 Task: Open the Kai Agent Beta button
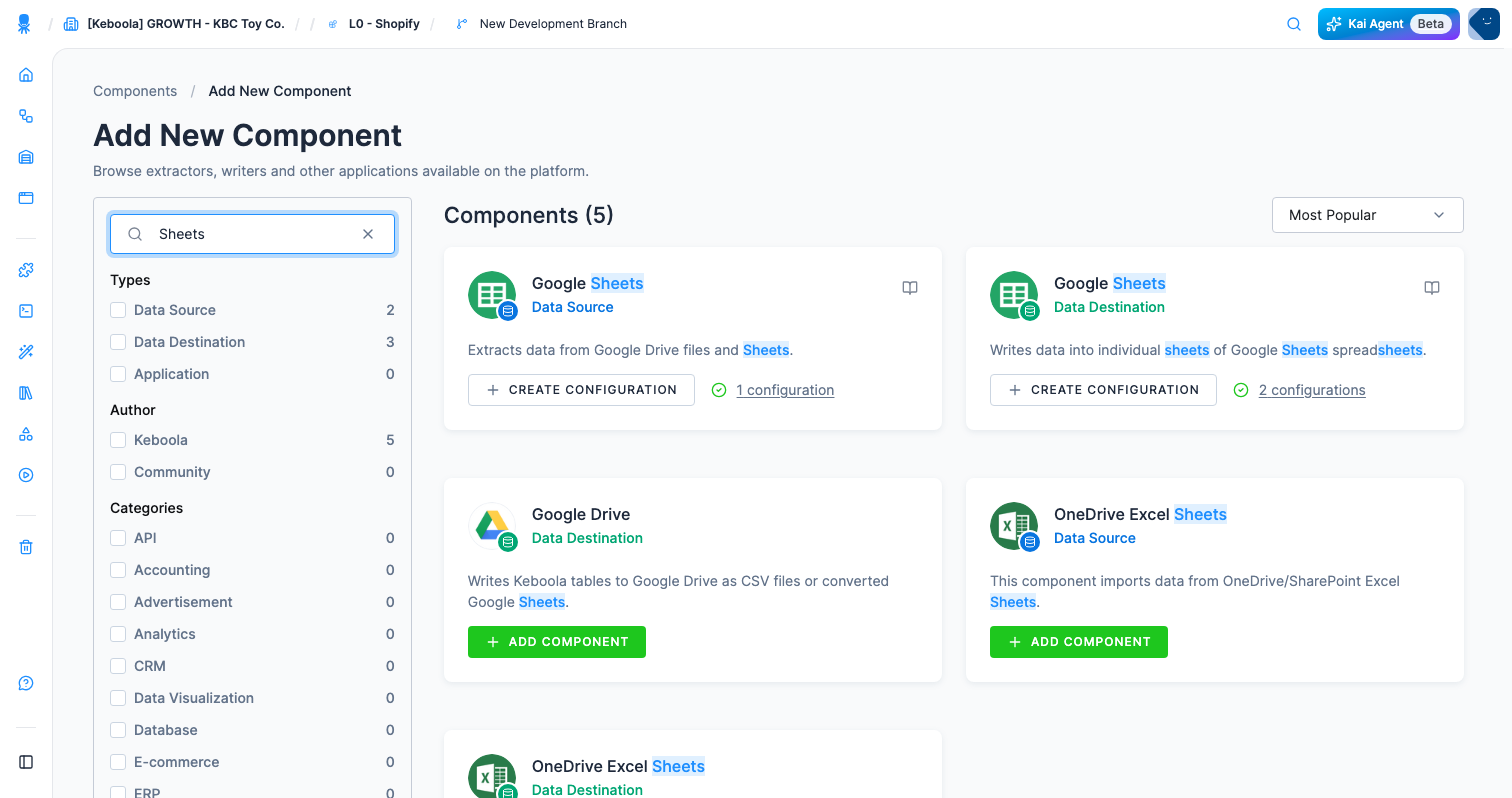pyautogui.click(x=1388, y=24)
